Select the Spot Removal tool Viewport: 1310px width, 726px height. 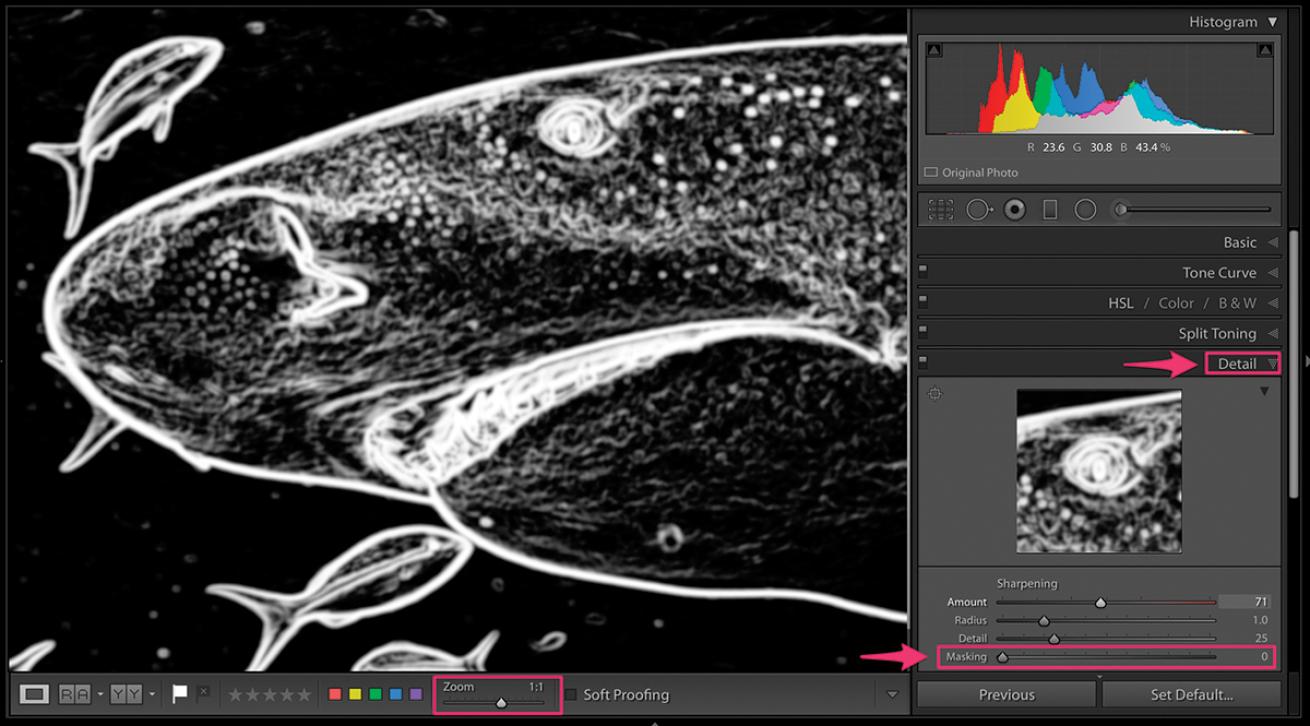pos(977,210)
